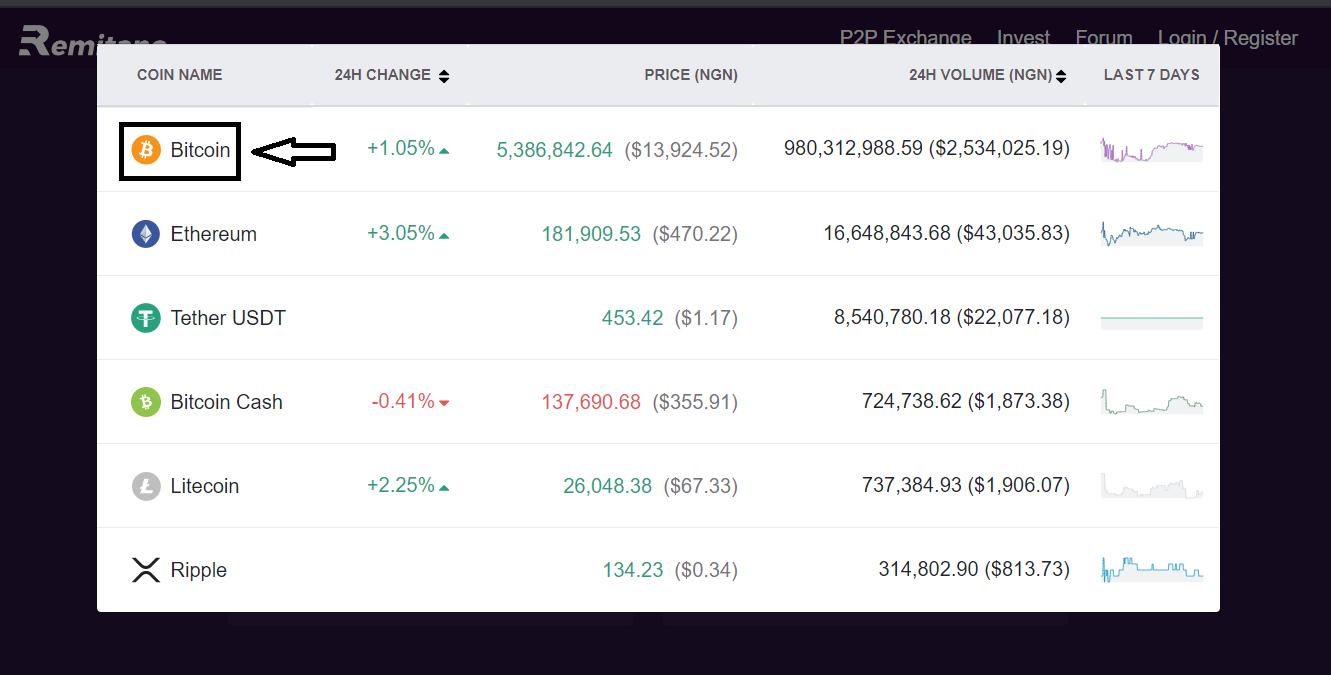The image size is (1331, 675).
Task: Click the green Tether USDT icon
Action: tap(146, 318)
